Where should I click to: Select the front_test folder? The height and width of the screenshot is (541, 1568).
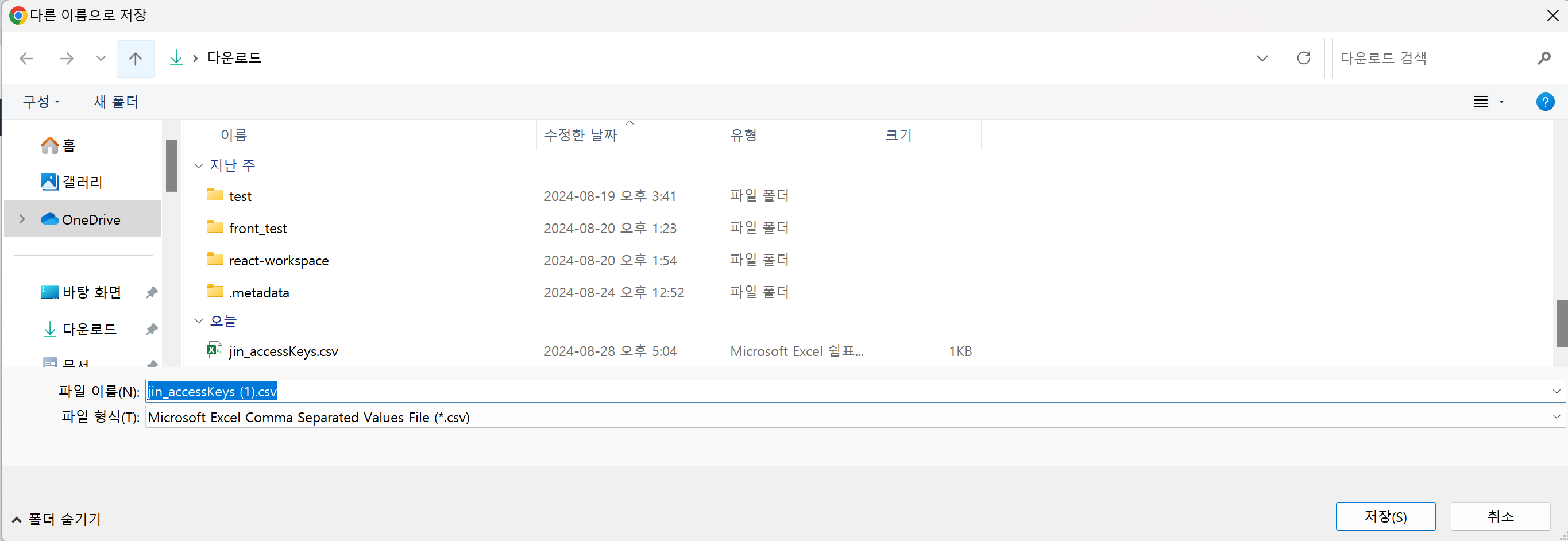[258, 228]
